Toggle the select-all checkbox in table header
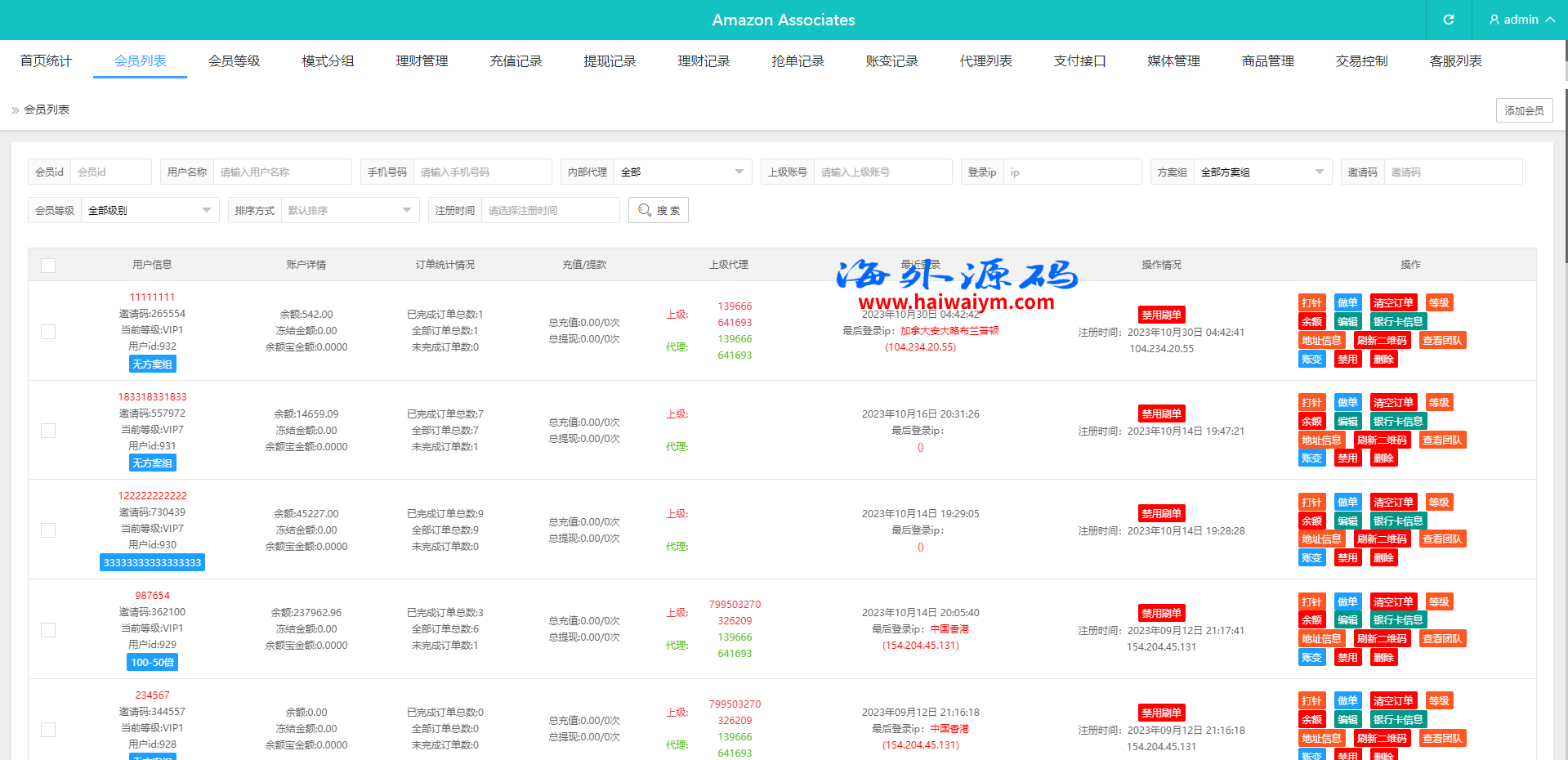This screenshot has height=760, width=1568. coord(48,266)
